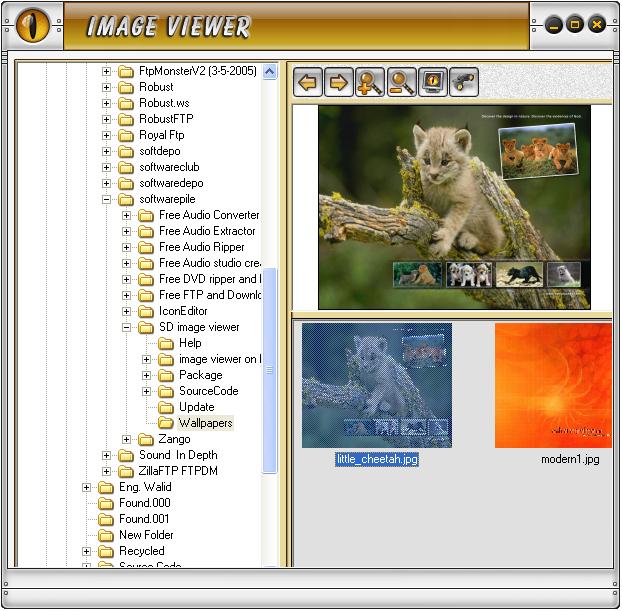
Task: Click the Help folder icon
Action: point(166,343)
